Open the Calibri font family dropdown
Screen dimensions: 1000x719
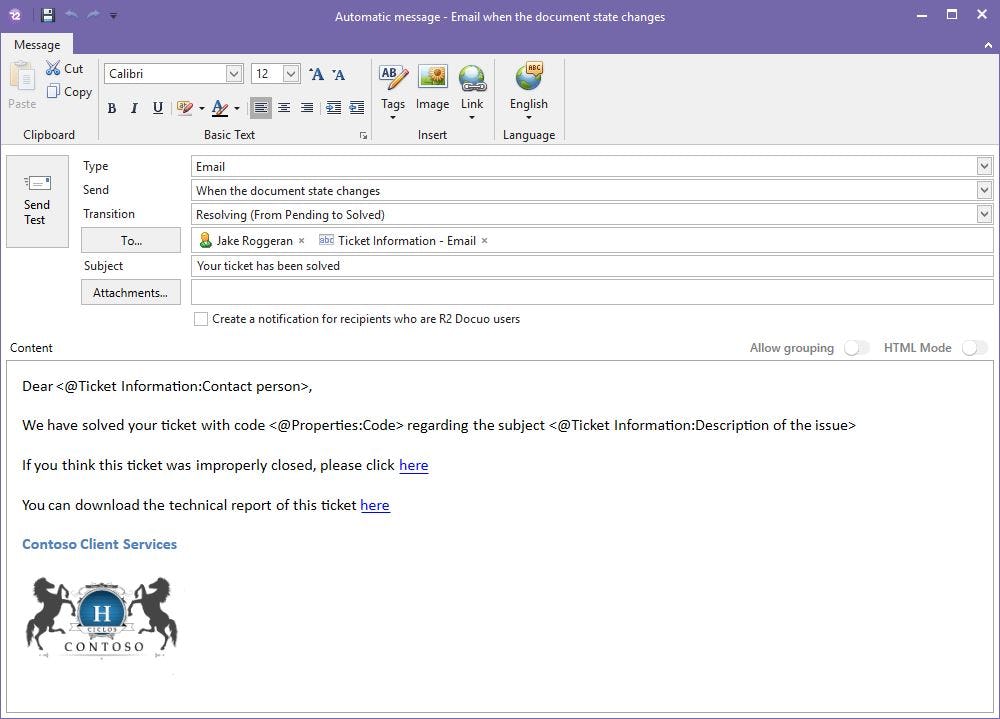[232, 73]
